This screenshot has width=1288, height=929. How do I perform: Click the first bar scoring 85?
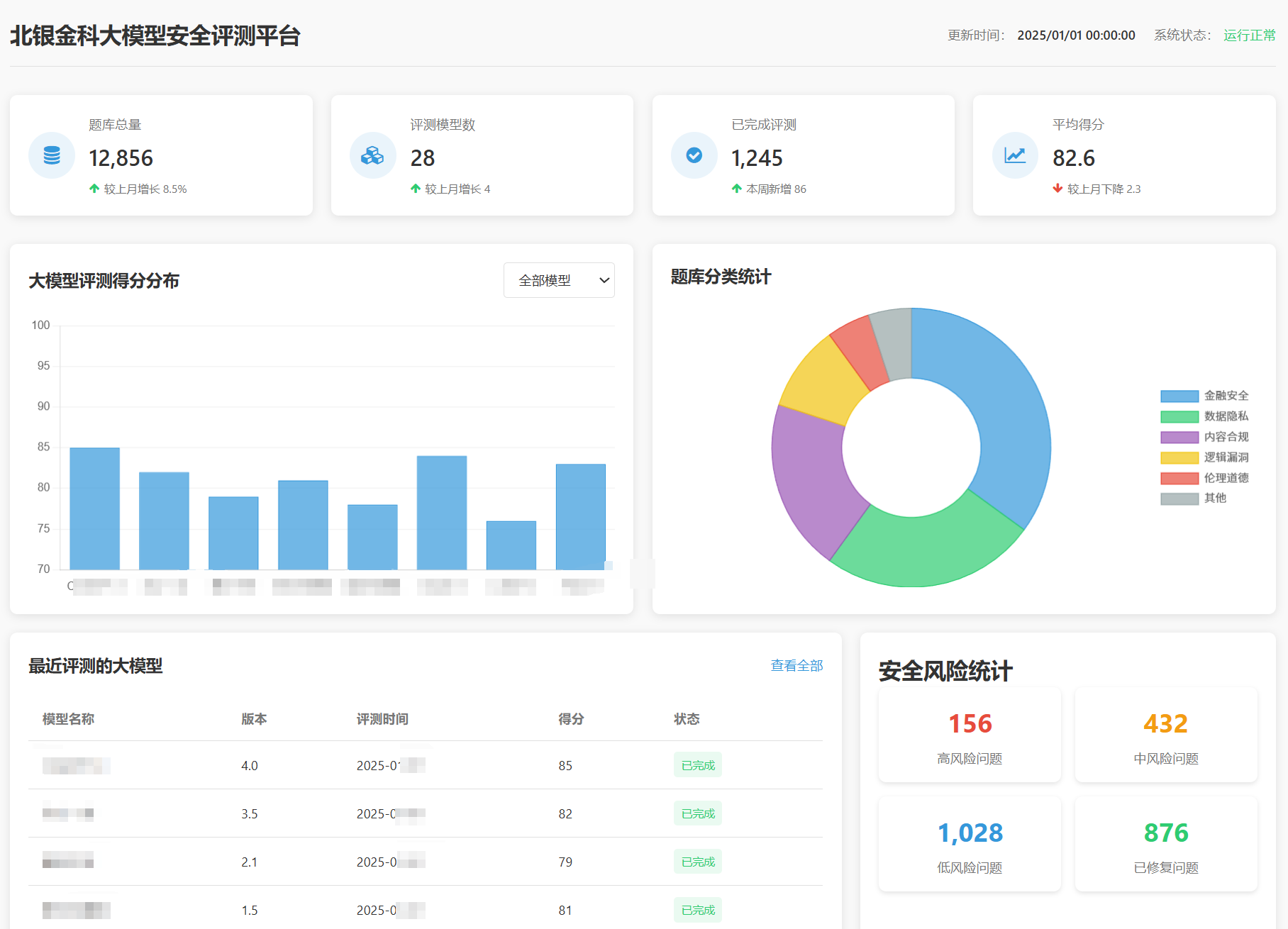pyautogui.click(x=94, y=508)
